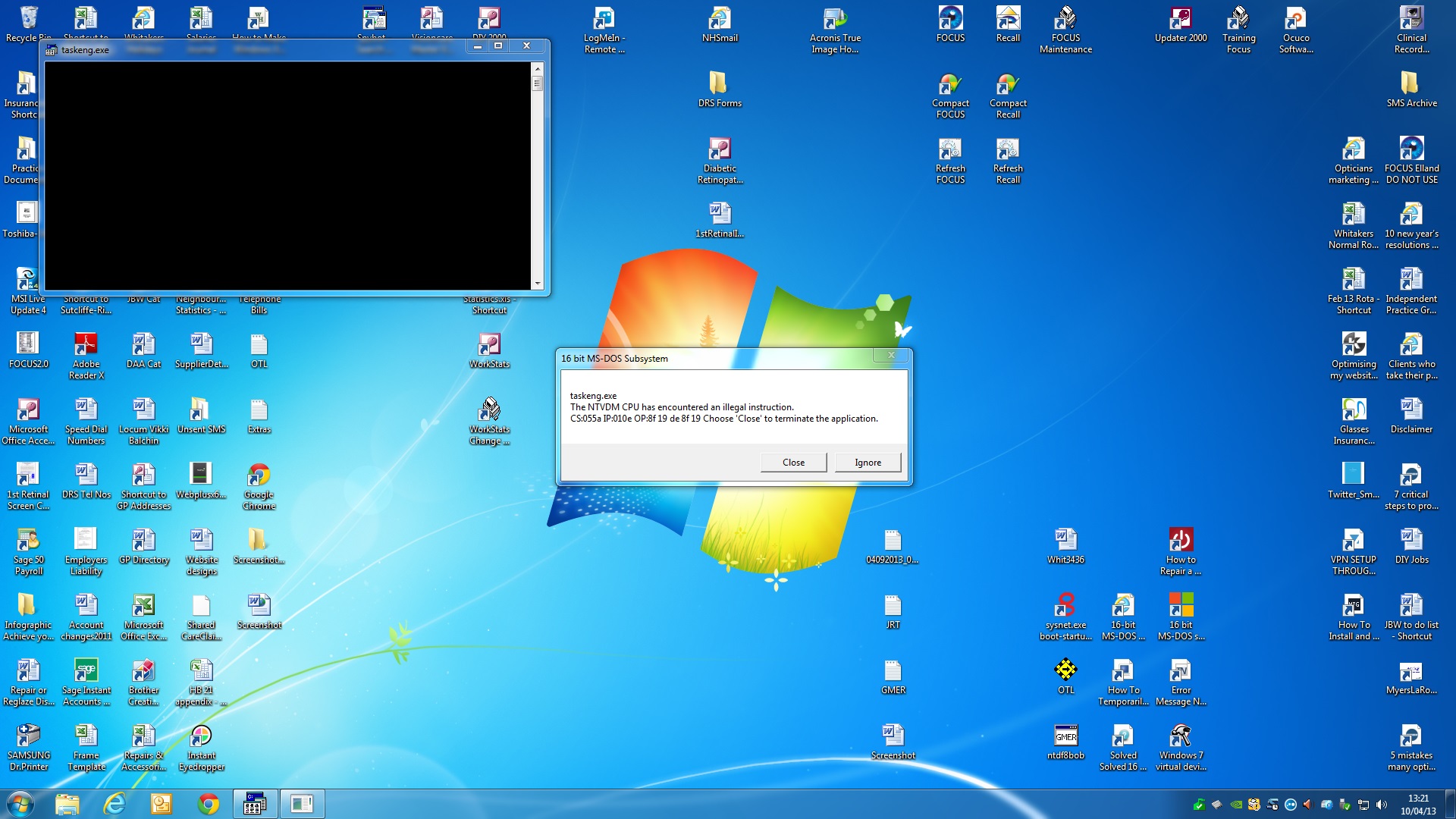Select the Clinical Records icon
The height and width of the screenshot is (819, 1456).
click(1411, 30)
